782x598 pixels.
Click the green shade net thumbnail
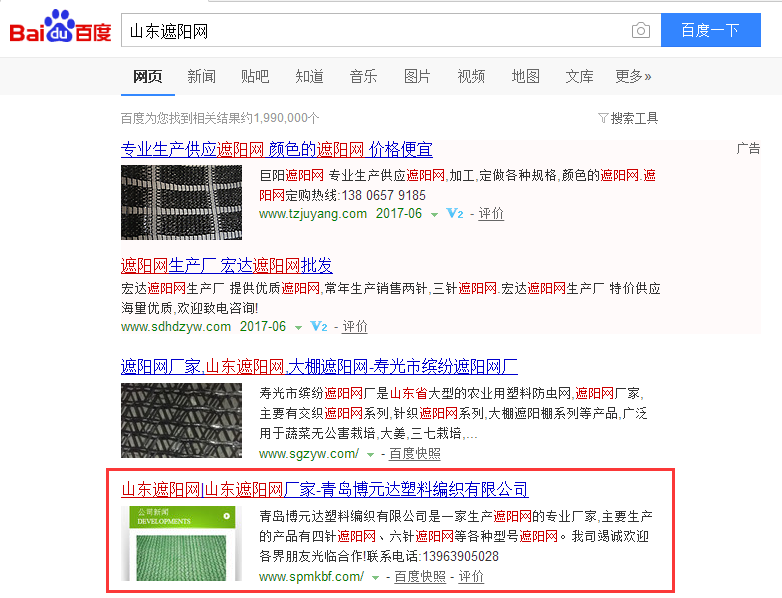(182, 544)
